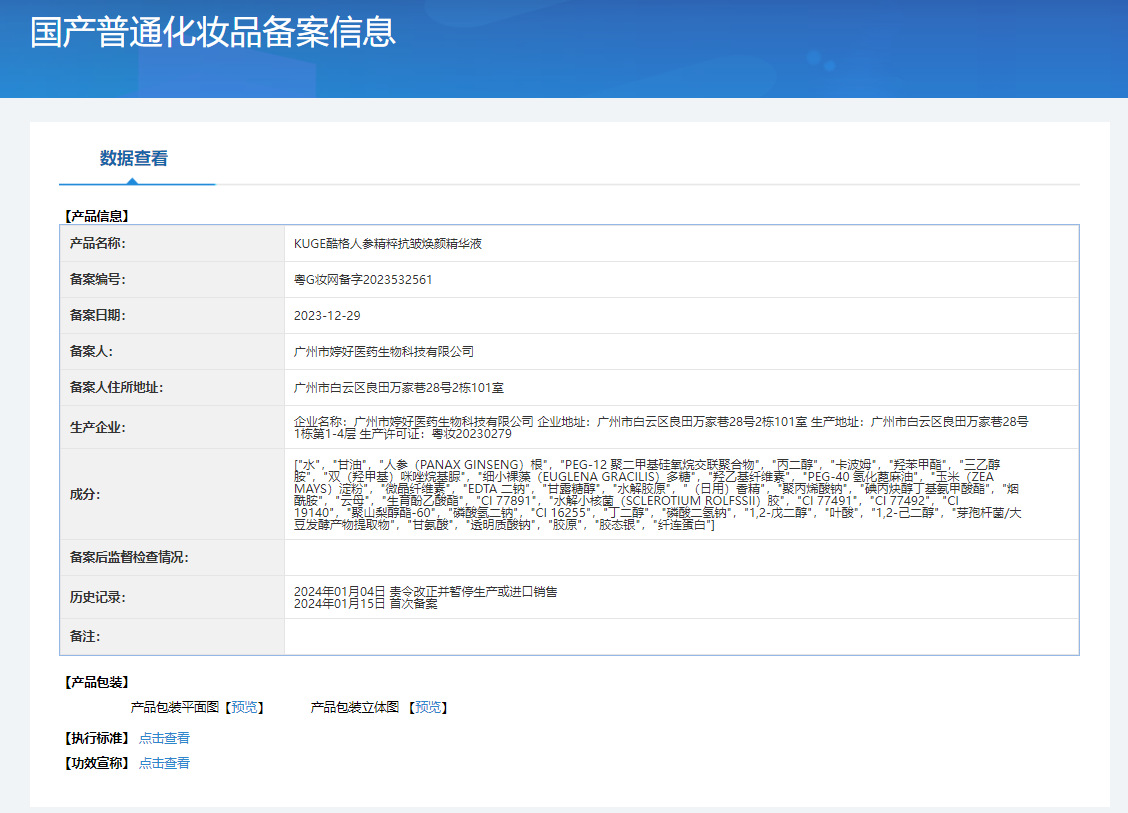The image size is (1128, 813).
Task: Click the 【产品包装】 section heading
Action: pyautogui.click(x=96, y=683)
